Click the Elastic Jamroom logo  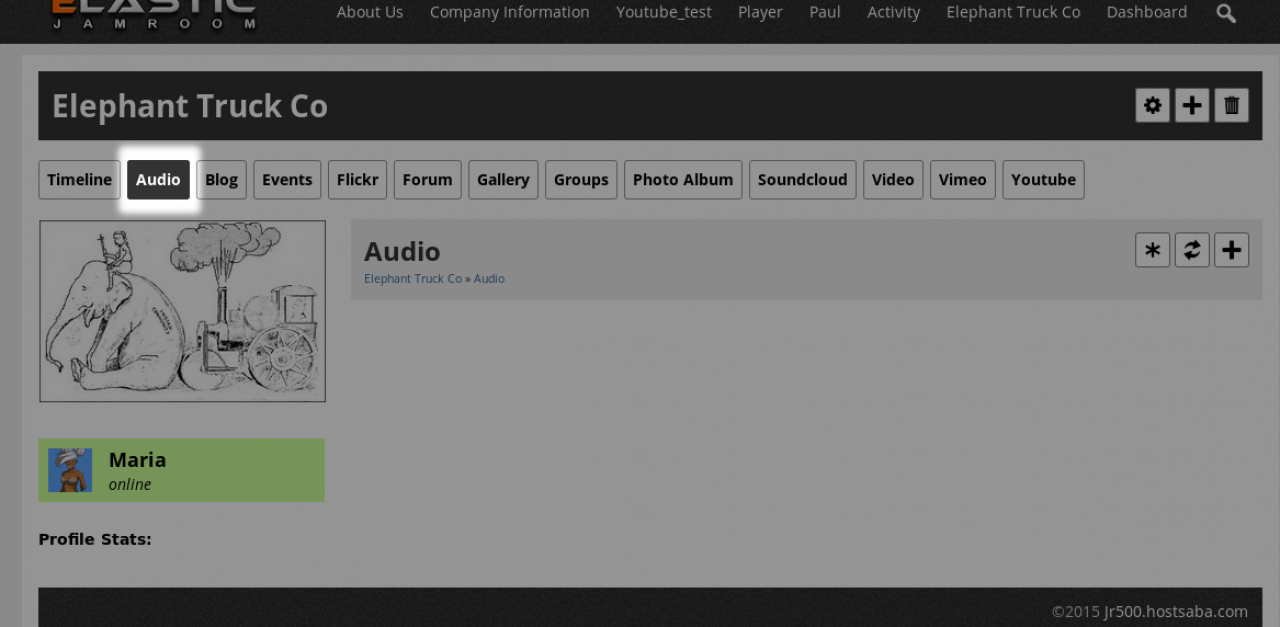(153, 12)
